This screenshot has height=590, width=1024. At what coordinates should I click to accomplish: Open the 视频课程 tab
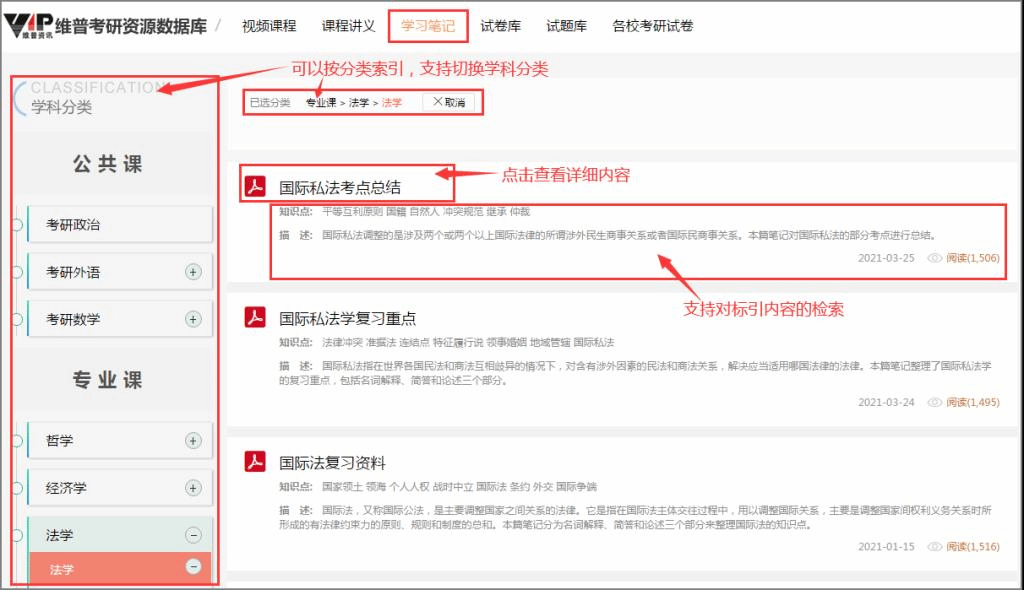click(269, 26)
